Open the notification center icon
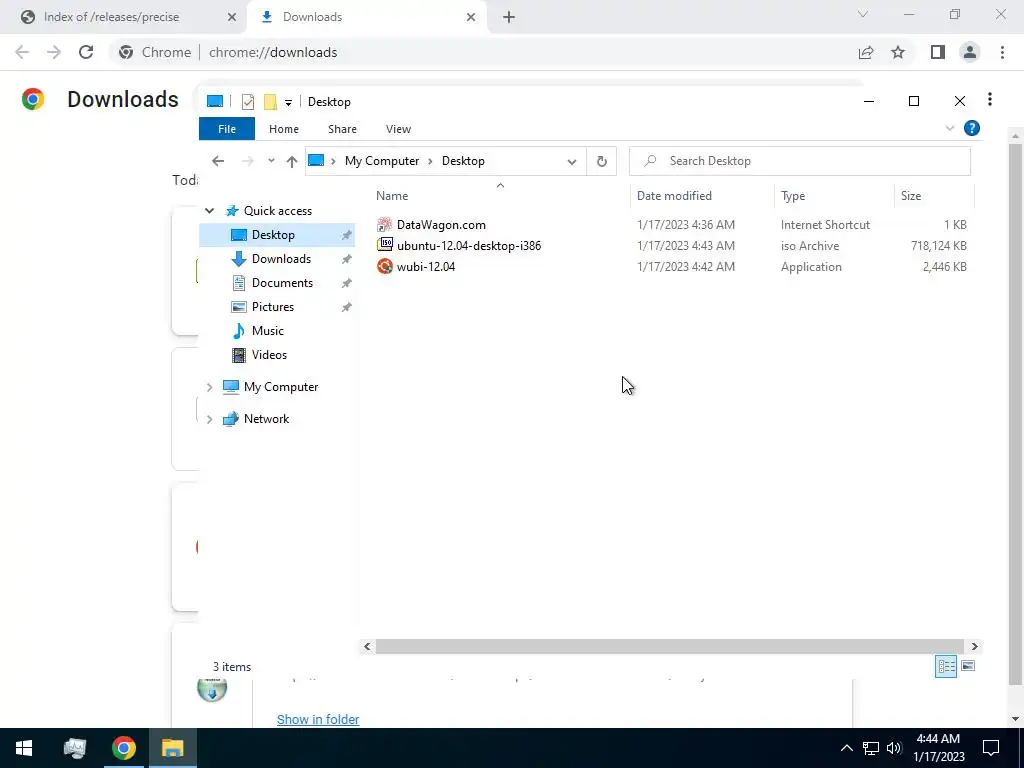 point(991,748)
